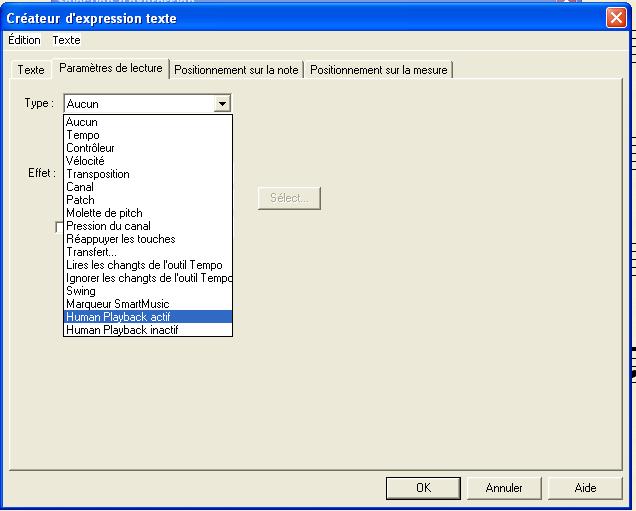Open the Texte menu
This screenshot has width=636, height=511.
pos(66,40)
